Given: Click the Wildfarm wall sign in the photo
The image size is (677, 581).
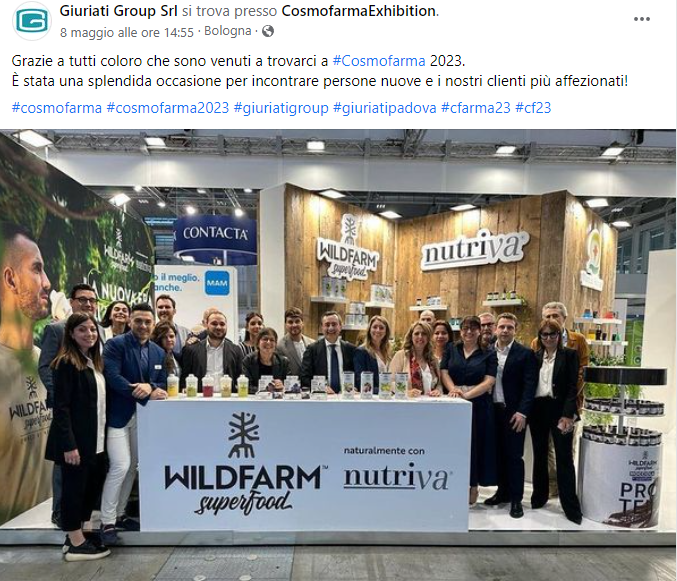Looking at the screenshot, I should 348,250.
